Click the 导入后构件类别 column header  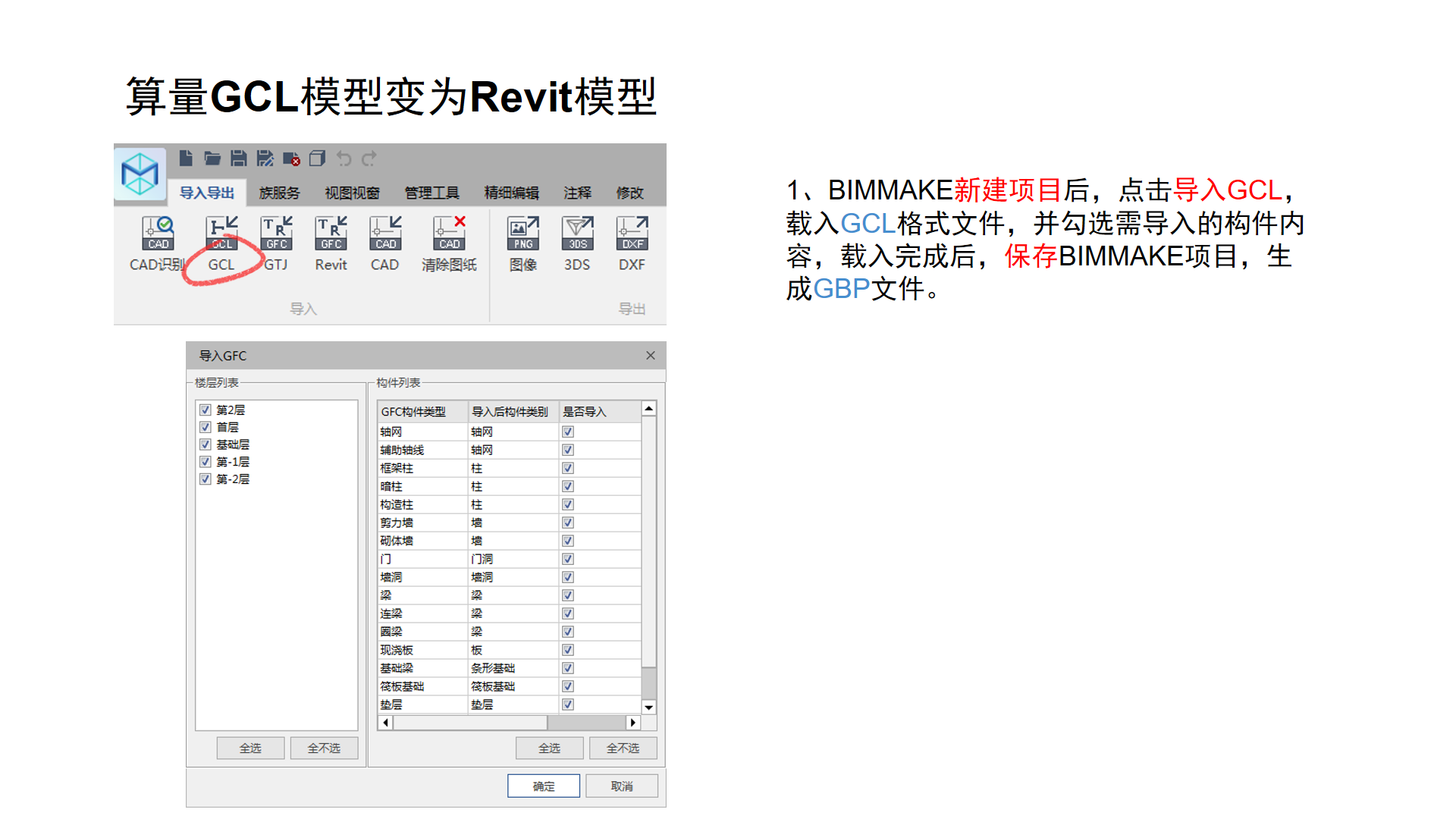pos(513,412)
